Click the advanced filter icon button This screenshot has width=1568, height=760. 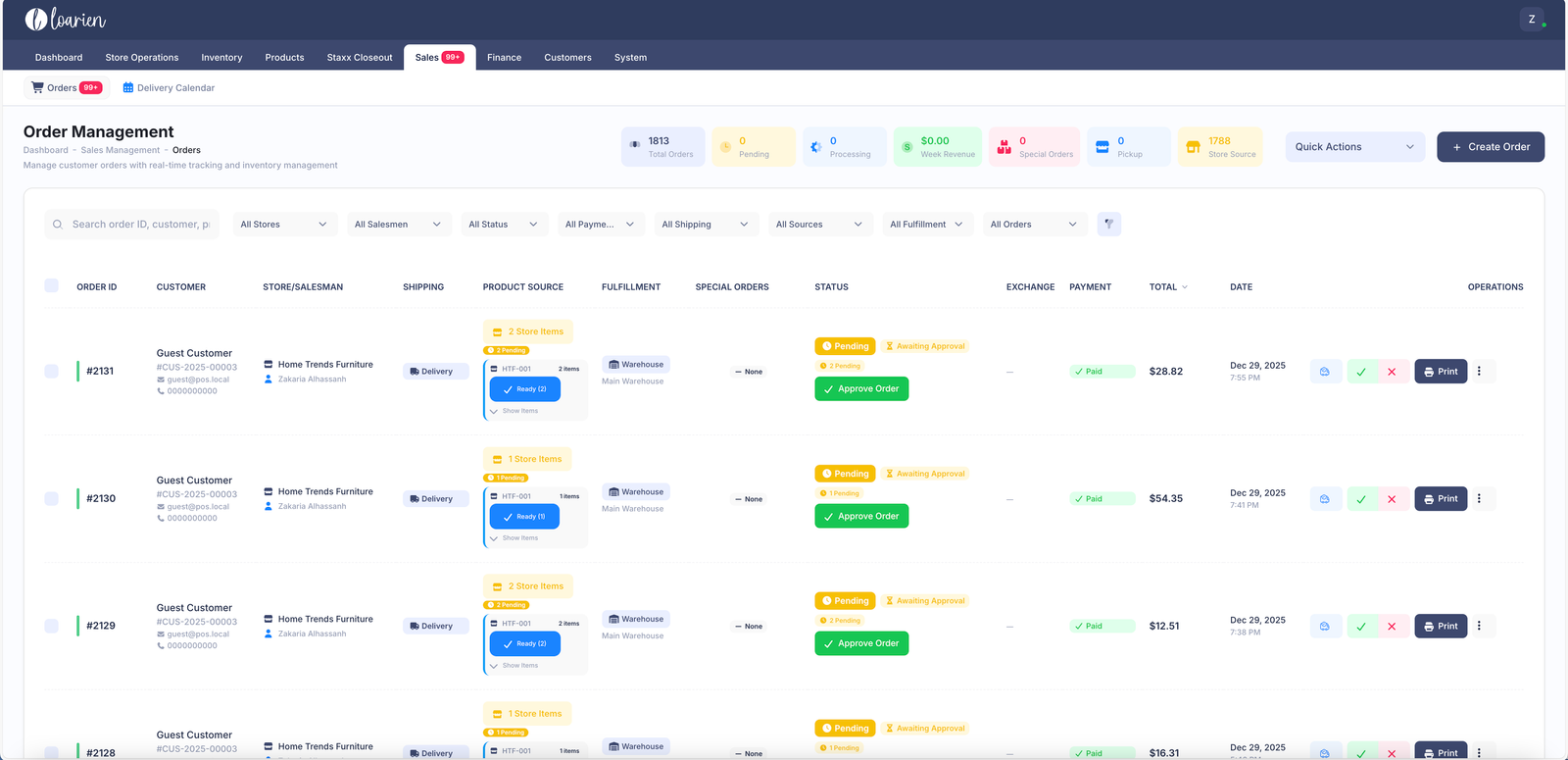point(1108,225)
